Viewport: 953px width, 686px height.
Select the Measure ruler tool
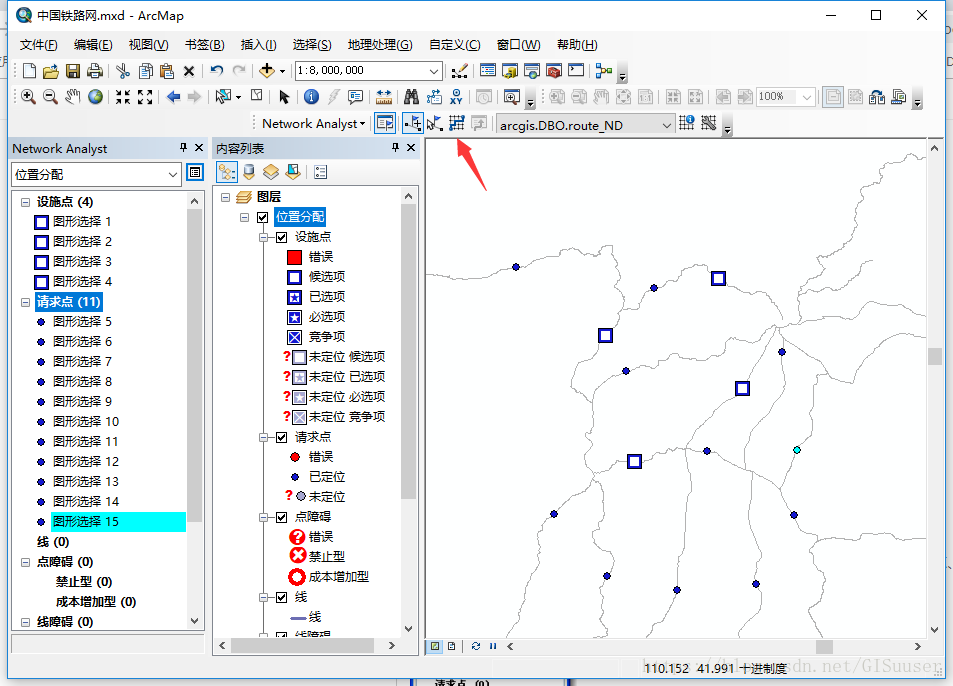[384, 97]
